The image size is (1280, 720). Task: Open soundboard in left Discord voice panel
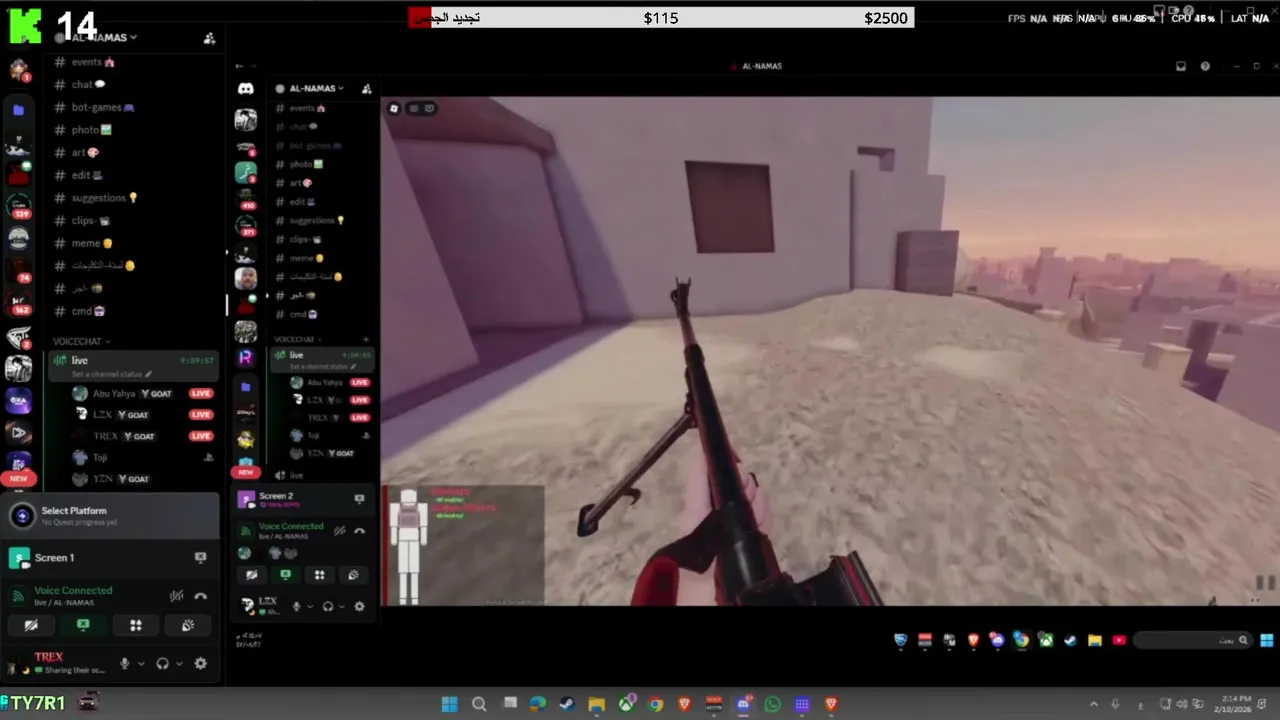tap(187, 625)
